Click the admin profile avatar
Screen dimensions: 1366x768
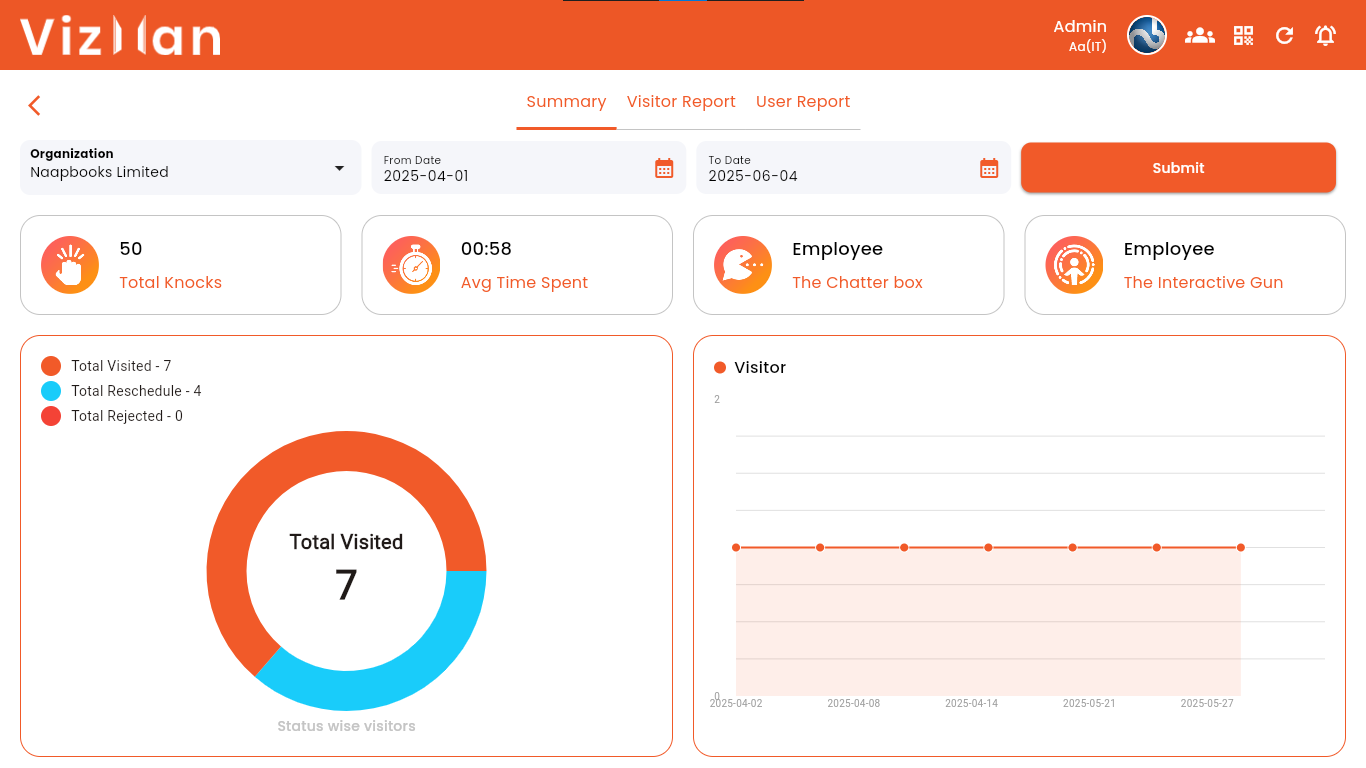coord(1147,36)
